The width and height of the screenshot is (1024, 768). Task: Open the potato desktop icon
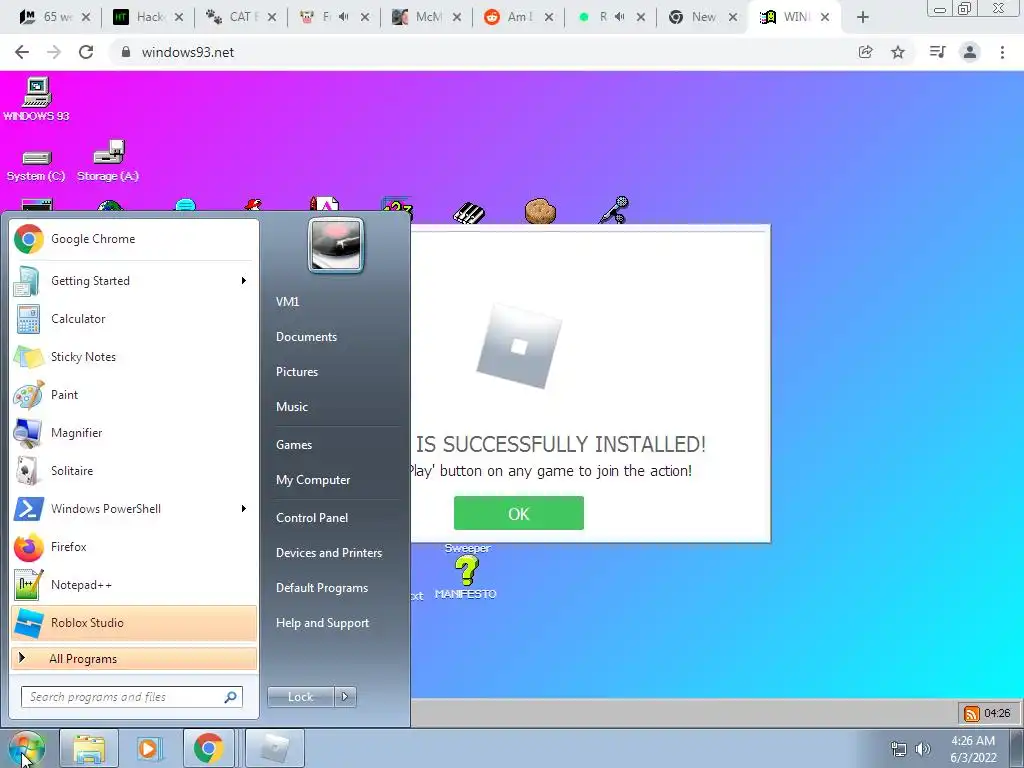540,211
